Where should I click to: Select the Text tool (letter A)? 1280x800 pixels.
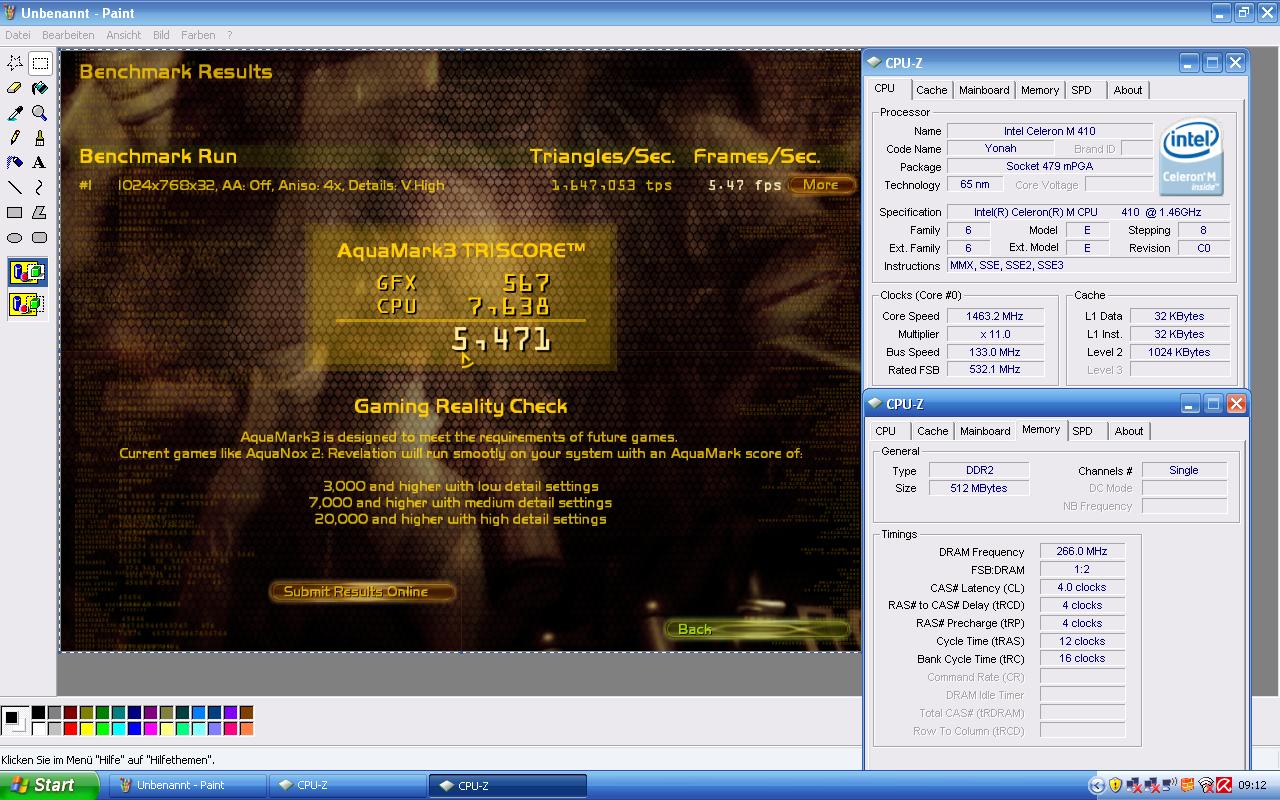pos(40,163)
